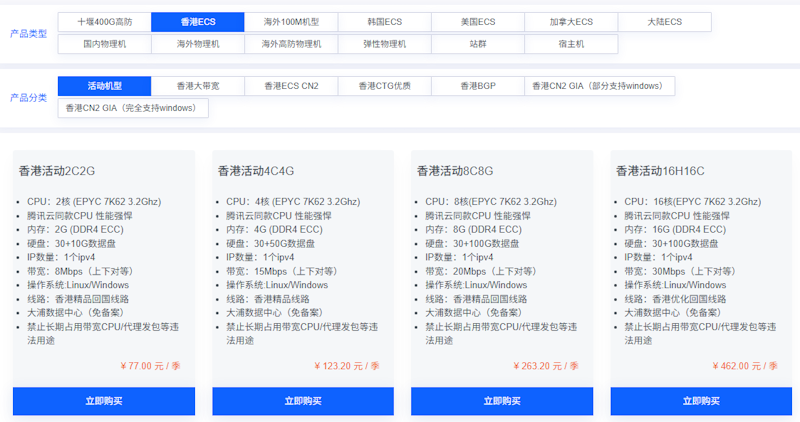Viewport: 800px width, 422px height.
Task: Select the 活动机型 category tab
Action: (104, 86)
